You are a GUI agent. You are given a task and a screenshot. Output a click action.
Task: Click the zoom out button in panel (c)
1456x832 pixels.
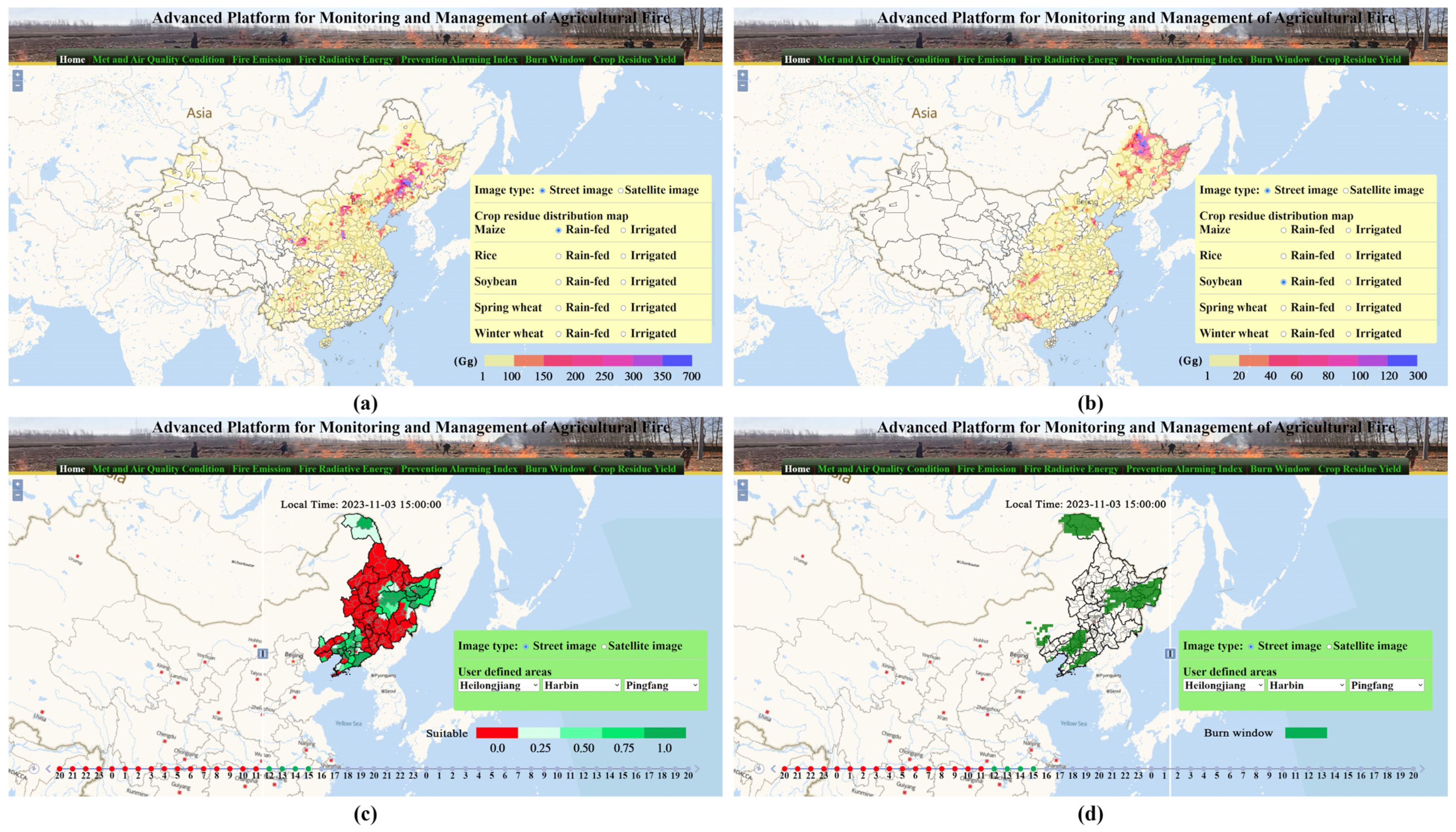coord(18,496)
